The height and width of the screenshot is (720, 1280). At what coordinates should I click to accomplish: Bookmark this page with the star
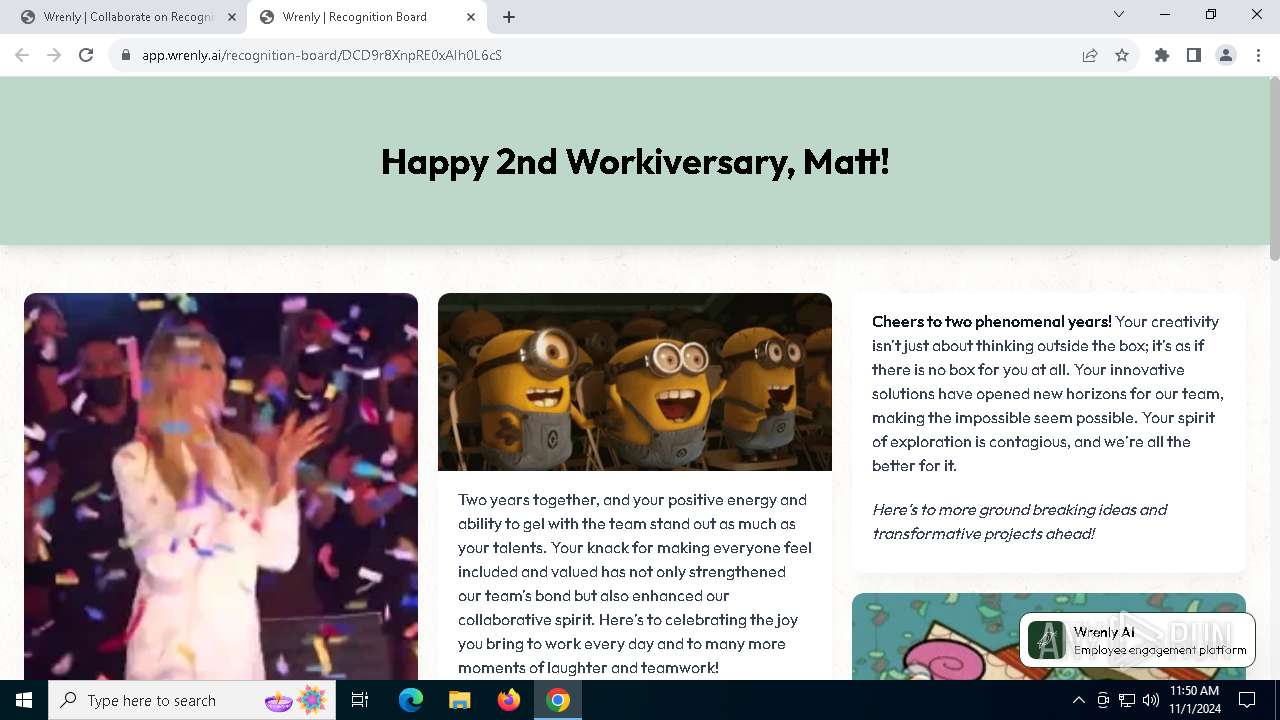(1122, 55)
